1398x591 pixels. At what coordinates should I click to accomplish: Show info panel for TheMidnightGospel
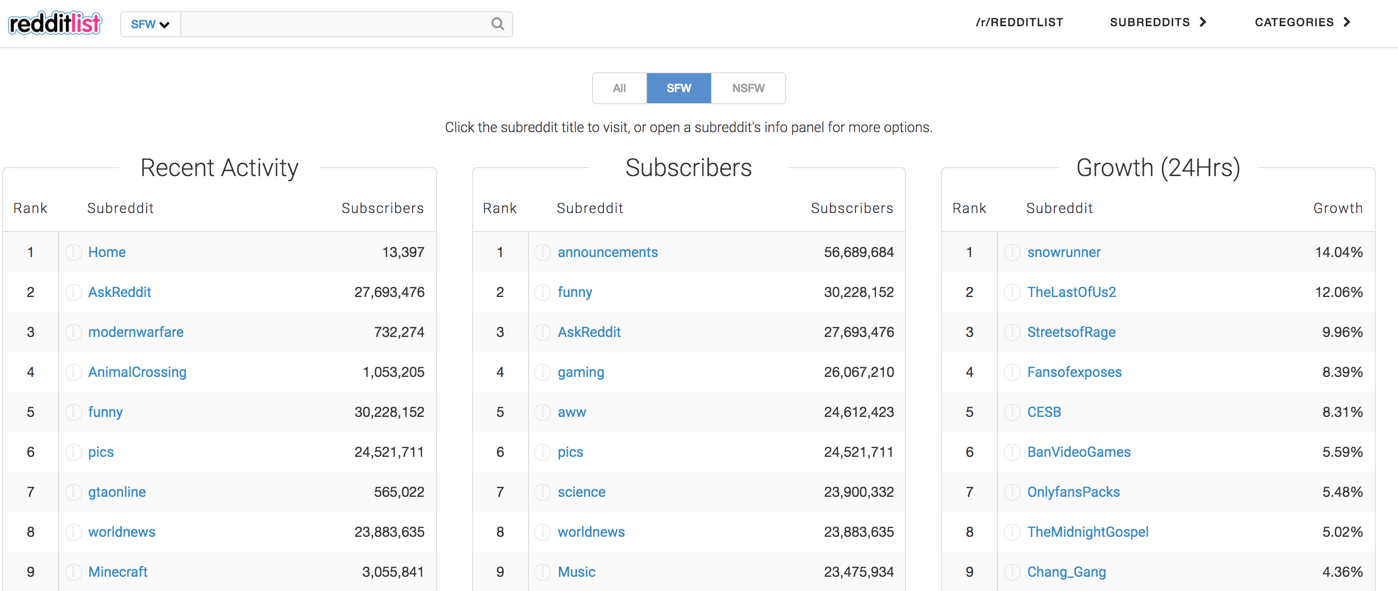[1012, 532]
